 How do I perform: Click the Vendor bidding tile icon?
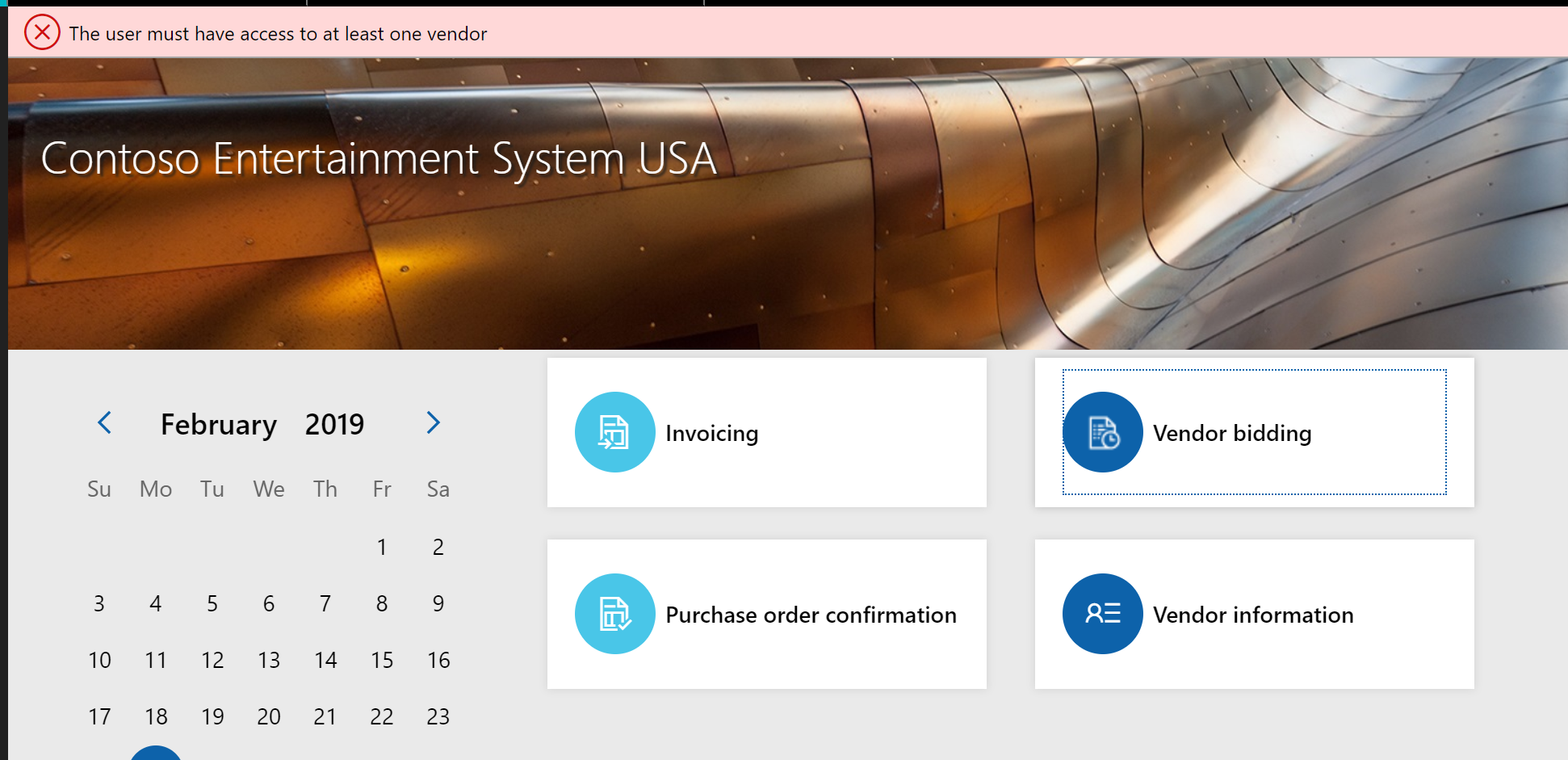[1102, 432]
